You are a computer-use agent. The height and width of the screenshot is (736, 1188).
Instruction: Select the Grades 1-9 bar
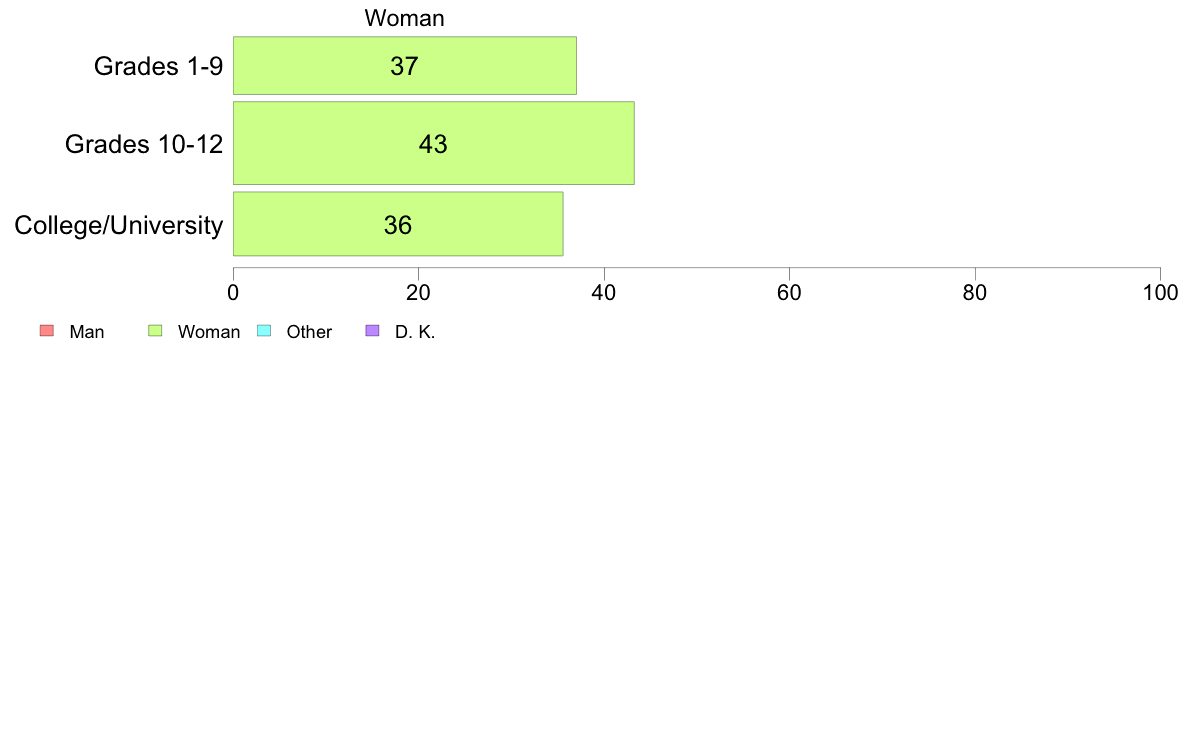pos(405,66)
